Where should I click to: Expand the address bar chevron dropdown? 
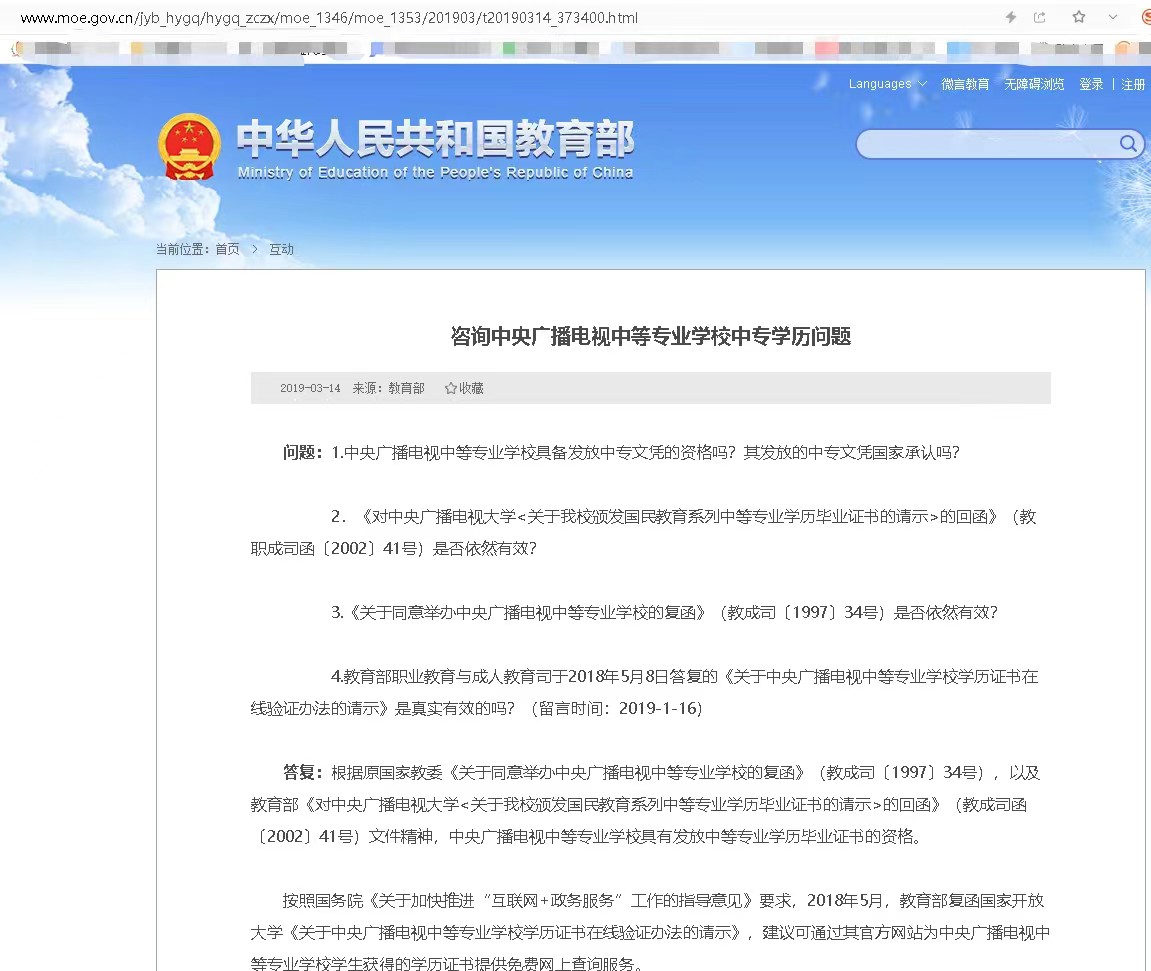1113,17
